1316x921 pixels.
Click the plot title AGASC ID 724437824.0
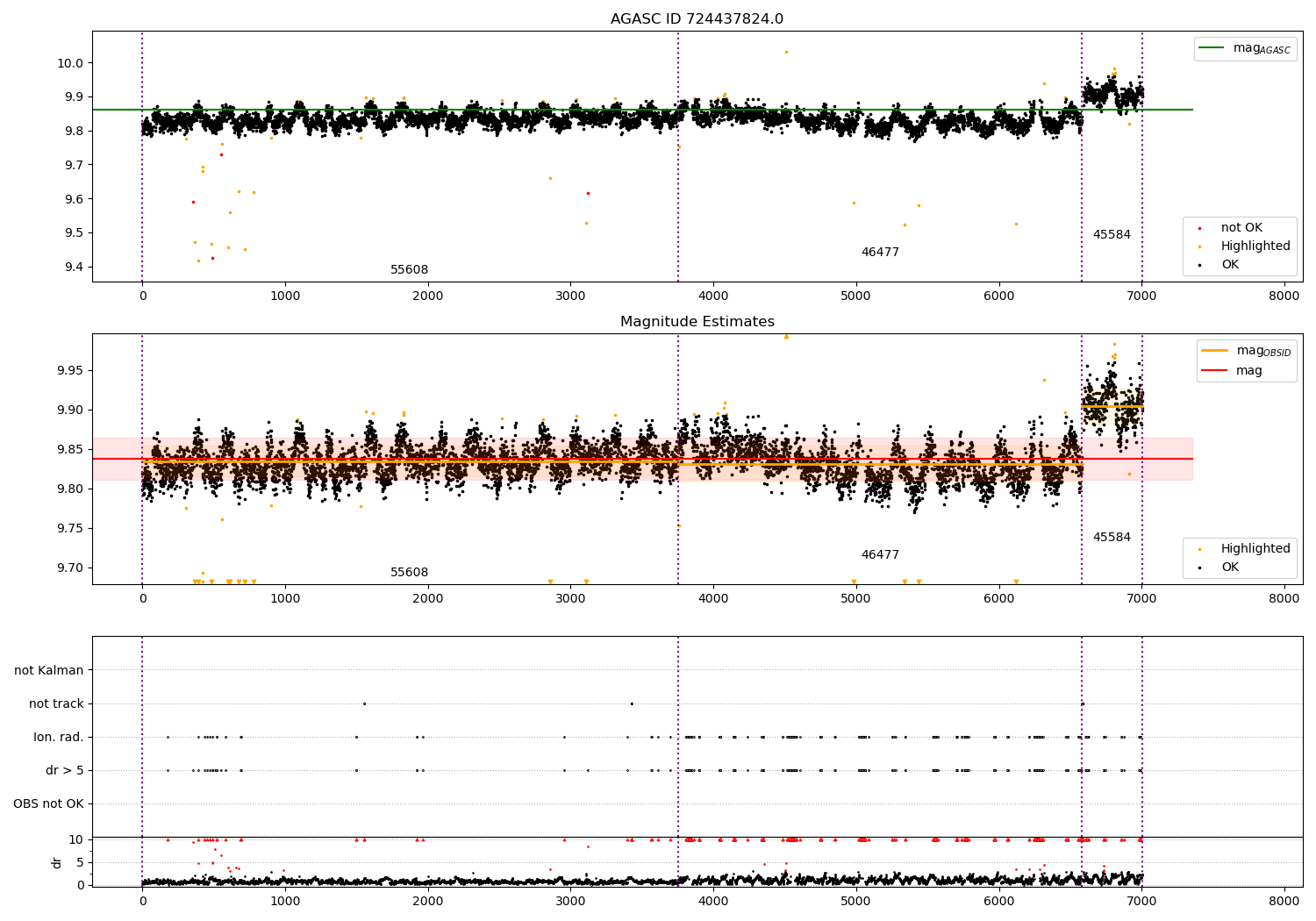[x=697, y=19]
